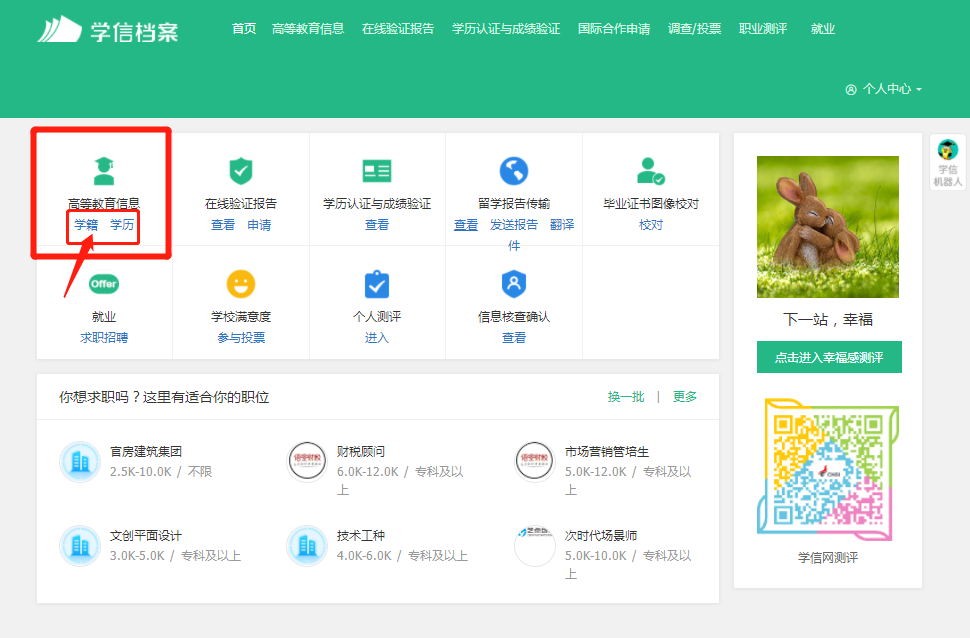Click the 求职招聘 link

tap(104, 338)
